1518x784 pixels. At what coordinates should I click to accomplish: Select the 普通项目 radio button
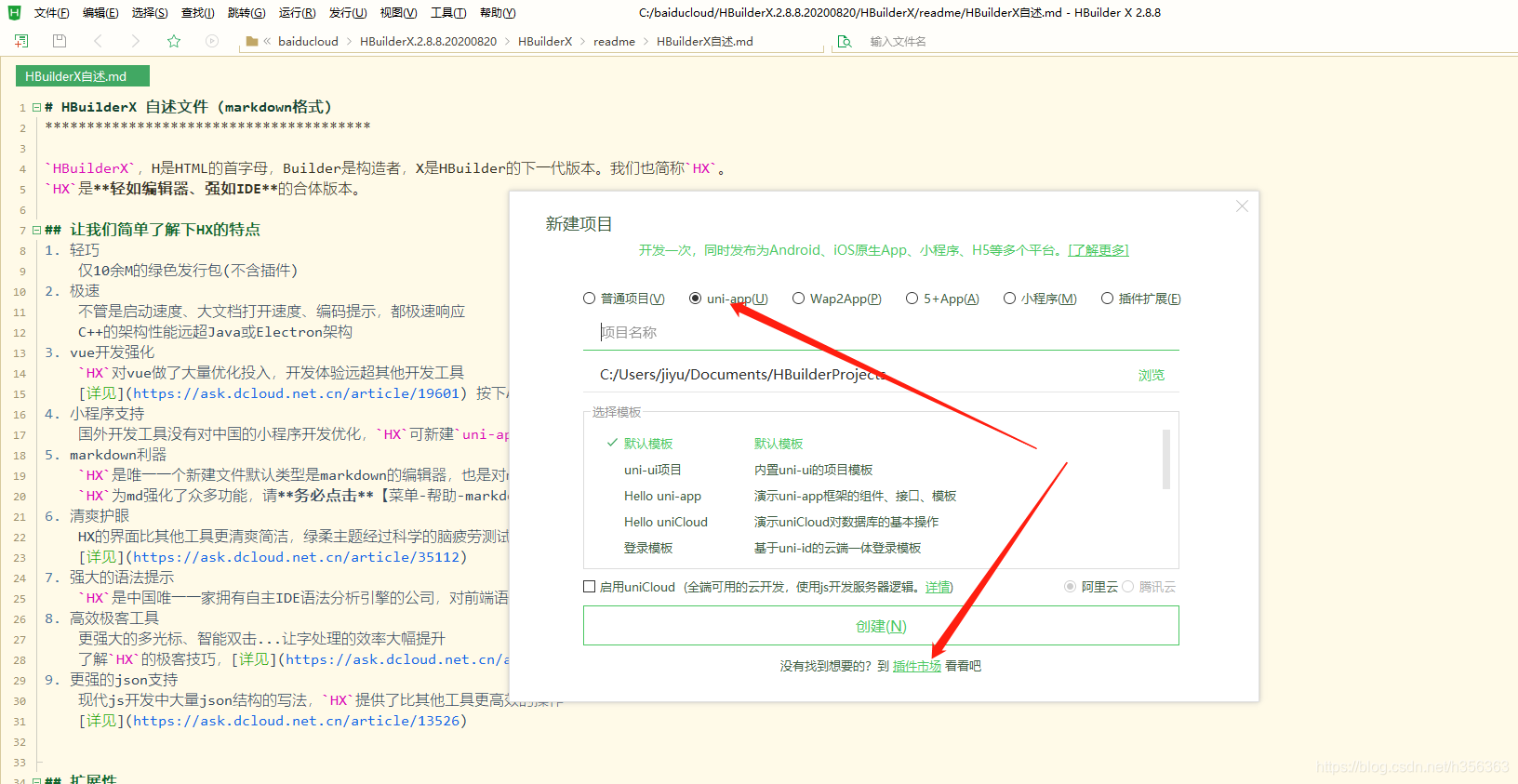pyautogui.click(x=589, y=299)
